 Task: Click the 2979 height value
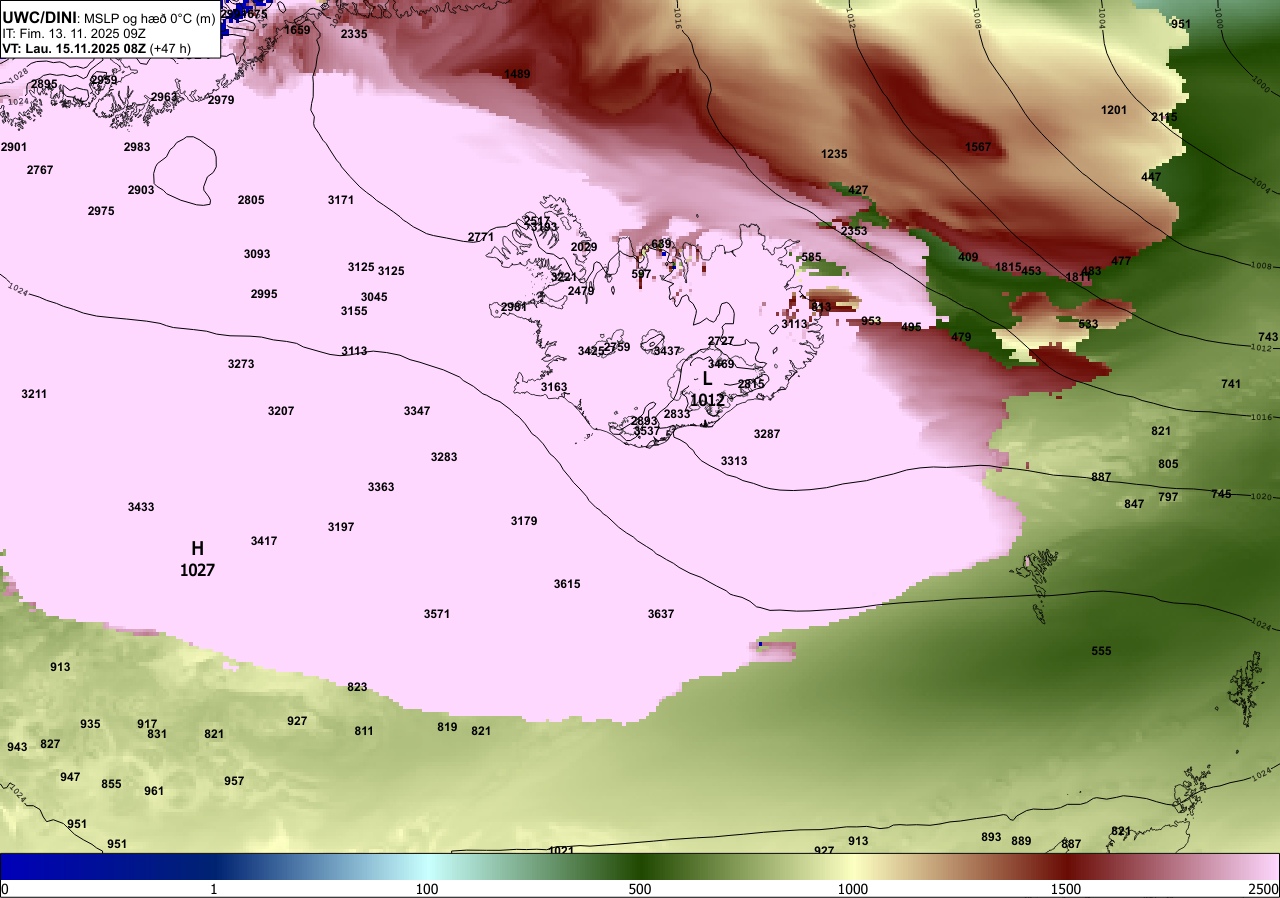pos(221,100)
